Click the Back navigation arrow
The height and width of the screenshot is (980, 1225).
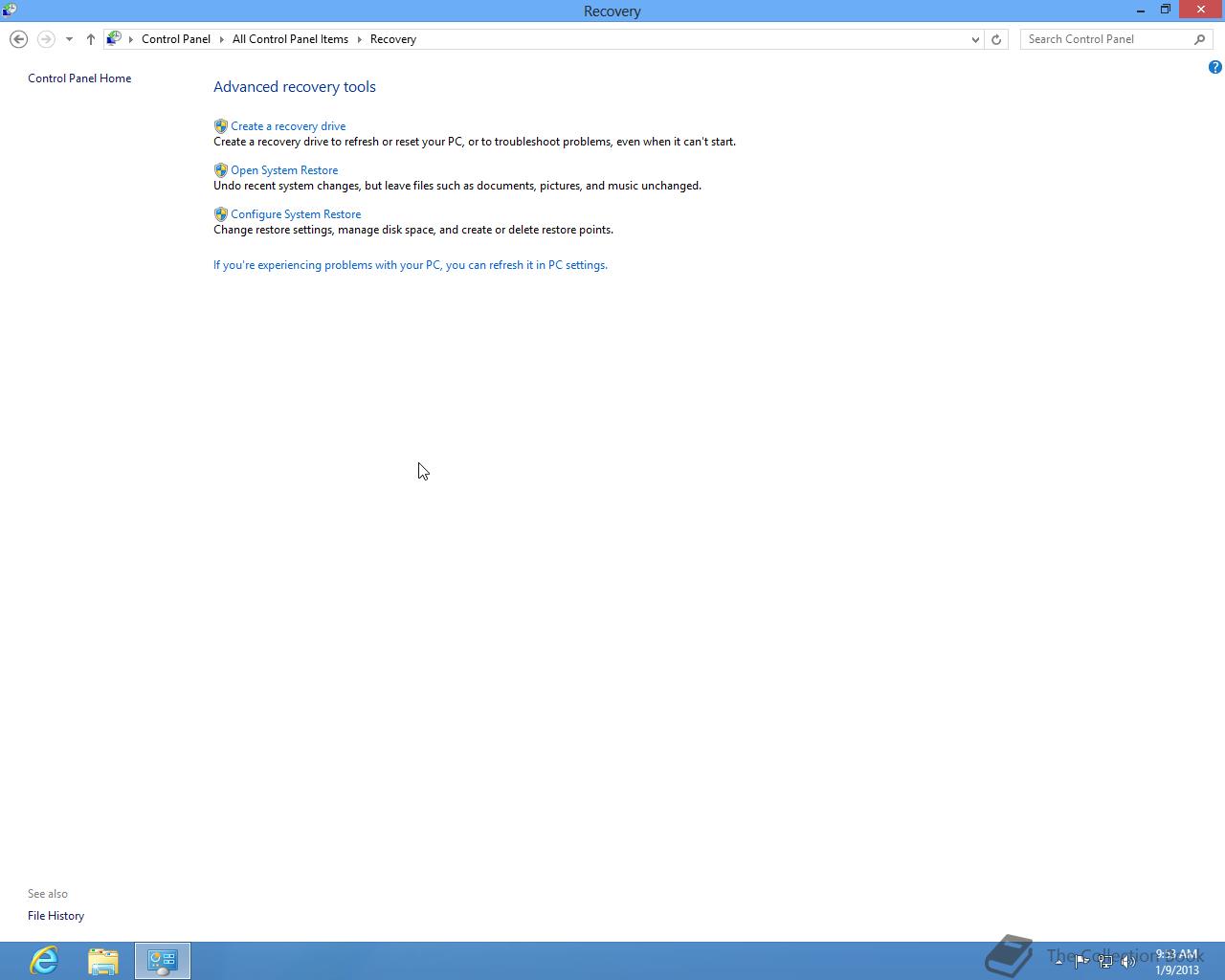[18, 39]
